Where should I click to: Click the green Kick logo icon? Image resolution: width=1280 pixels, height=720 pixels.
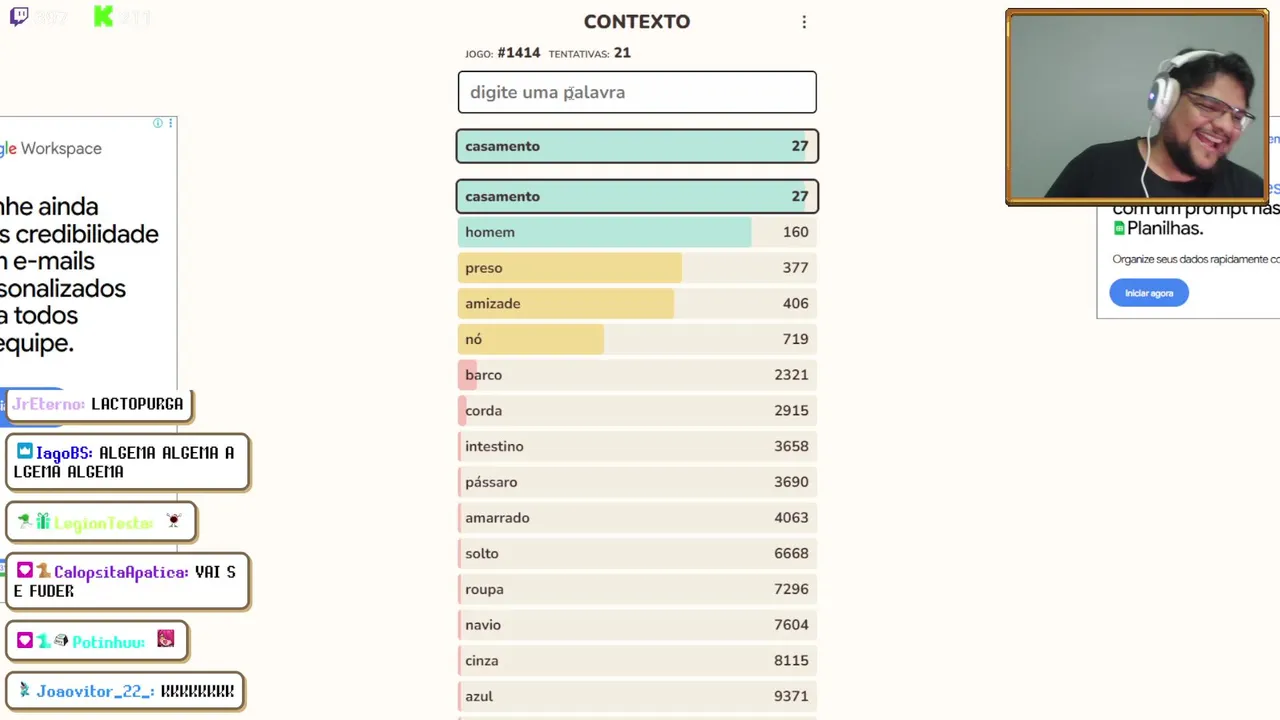103,16
